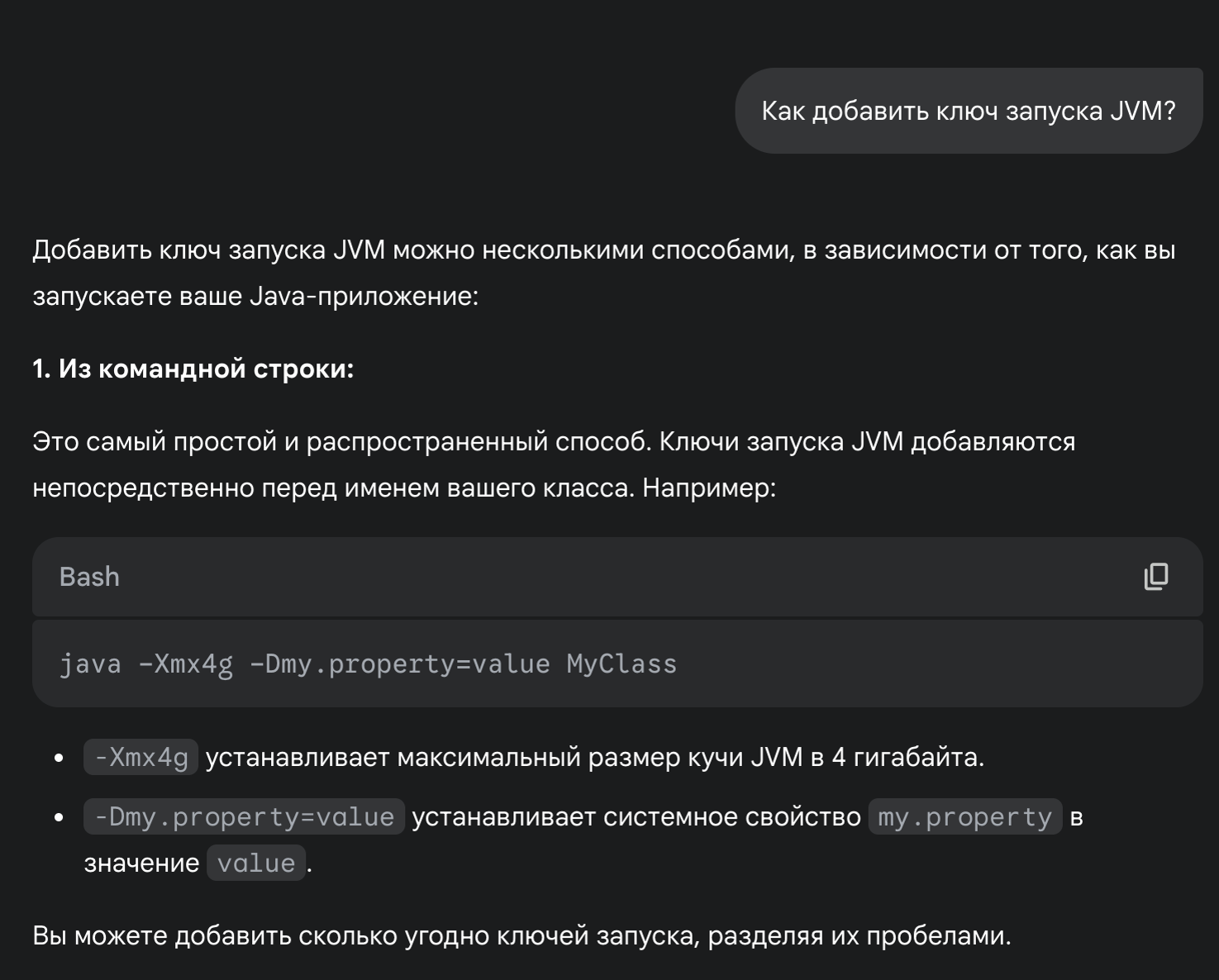
Task: Click the inline code chip labeled value
Action: pos(256,863)
